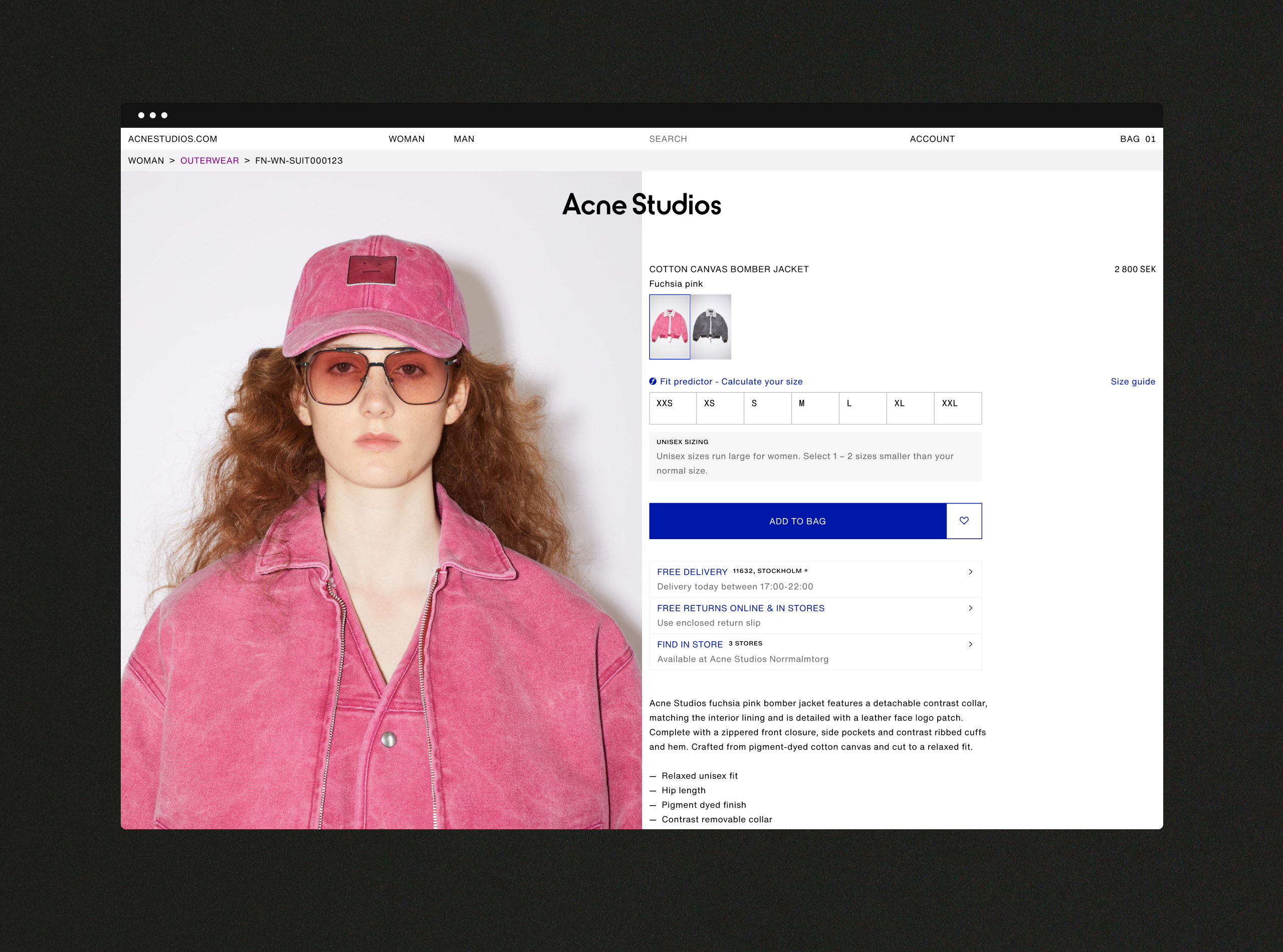Click ACNESTUDIOS.COM home link
The height and width of the screenshot is (952, 1283).
coord(173,139)
